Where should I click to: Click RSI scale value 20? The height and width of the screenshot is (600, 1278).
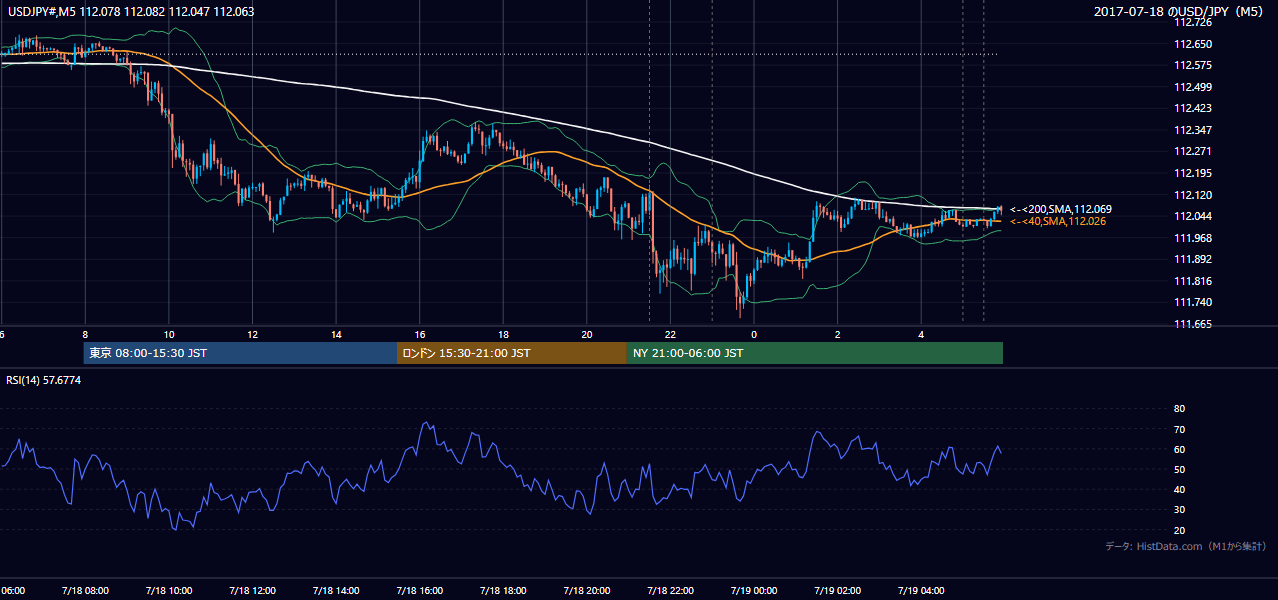point(1179,530)
